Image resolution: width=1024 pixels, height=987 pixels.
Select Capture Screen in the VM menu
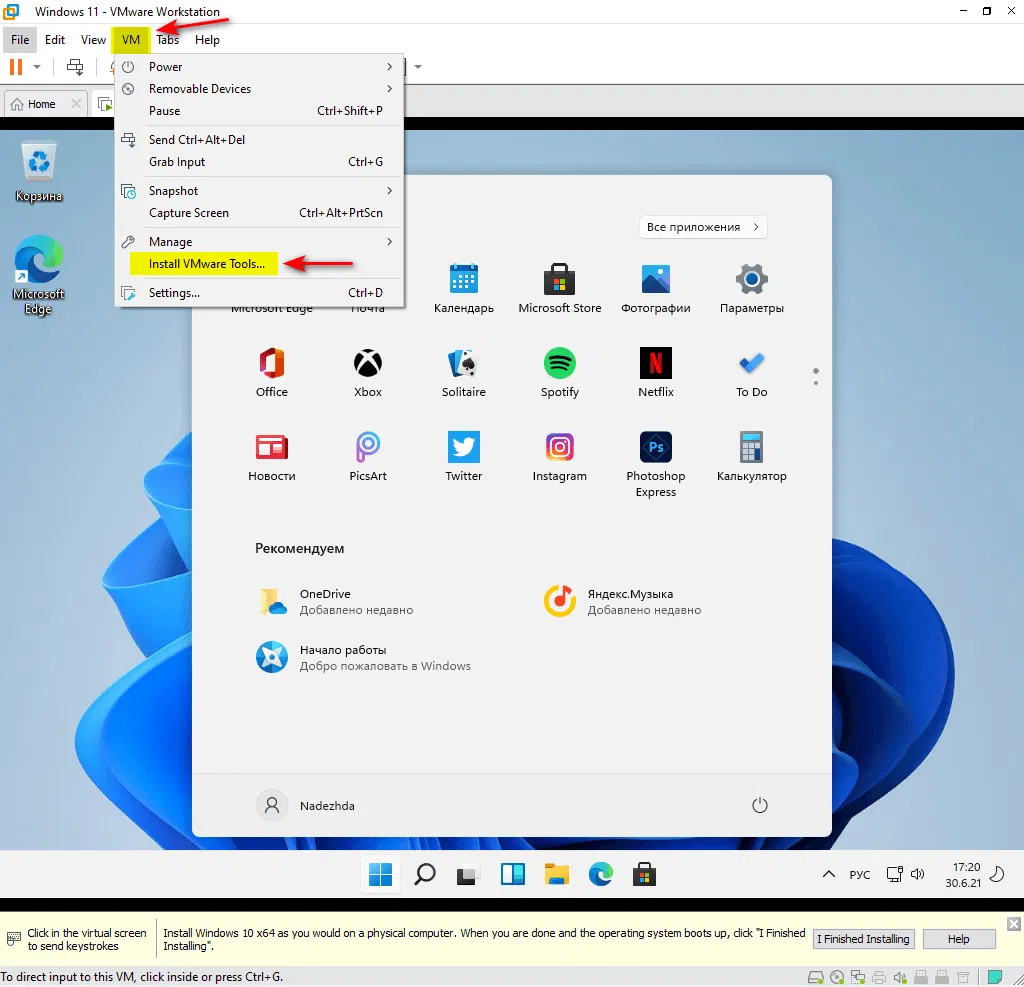tap(259, 213)
